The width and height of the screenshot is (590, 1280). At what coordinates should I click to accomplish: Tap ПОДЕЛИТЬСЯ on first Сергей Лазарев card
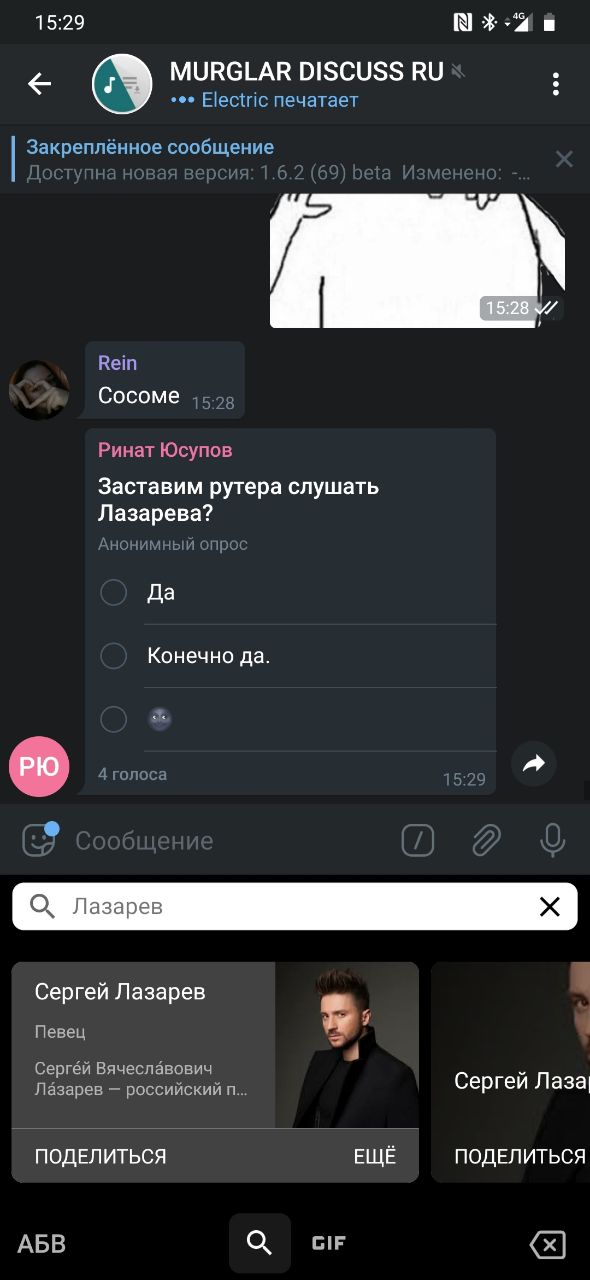tap(100, 1156)
